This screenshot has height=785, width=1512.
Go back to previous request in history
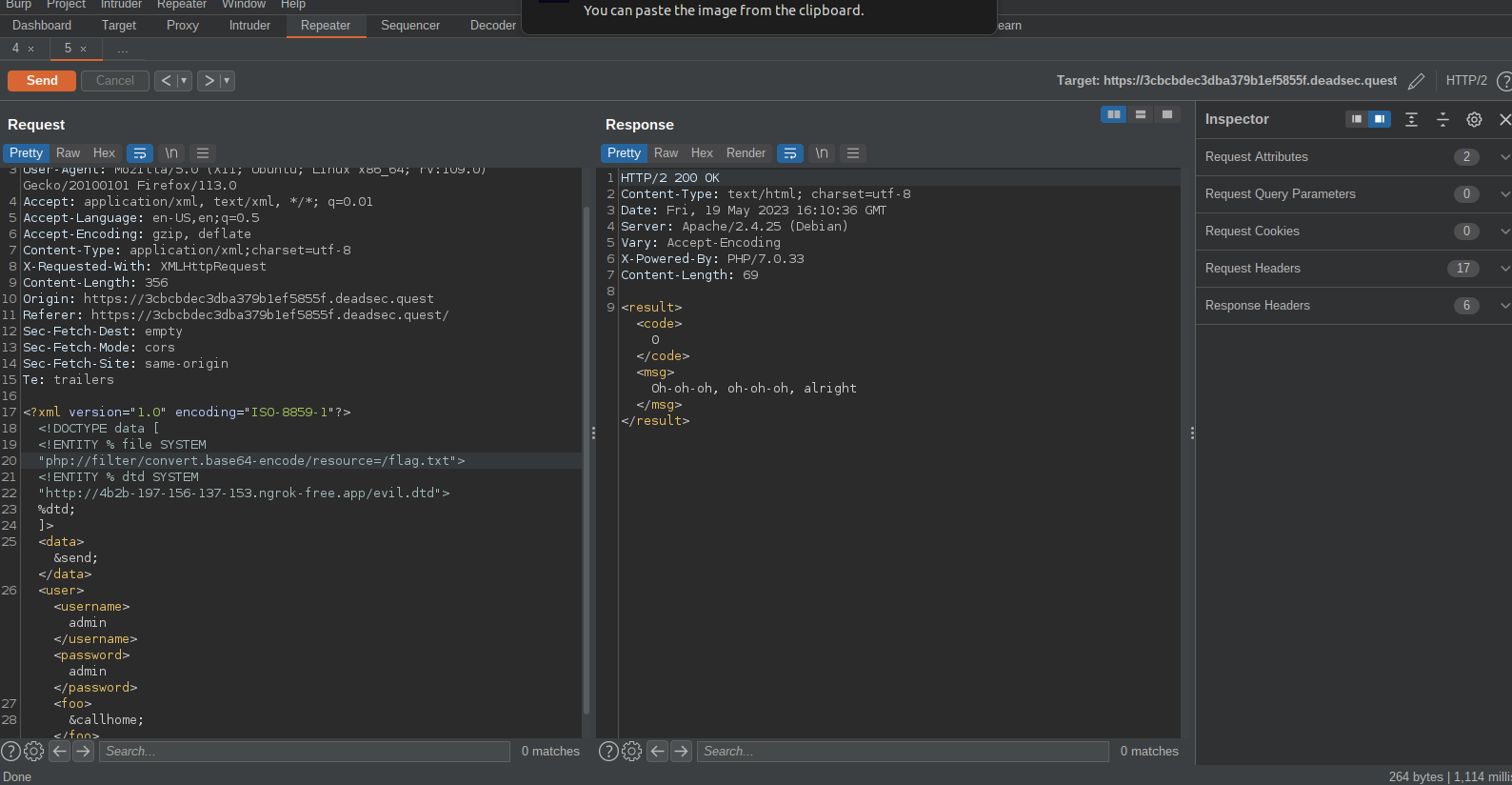tap(166, 81)
